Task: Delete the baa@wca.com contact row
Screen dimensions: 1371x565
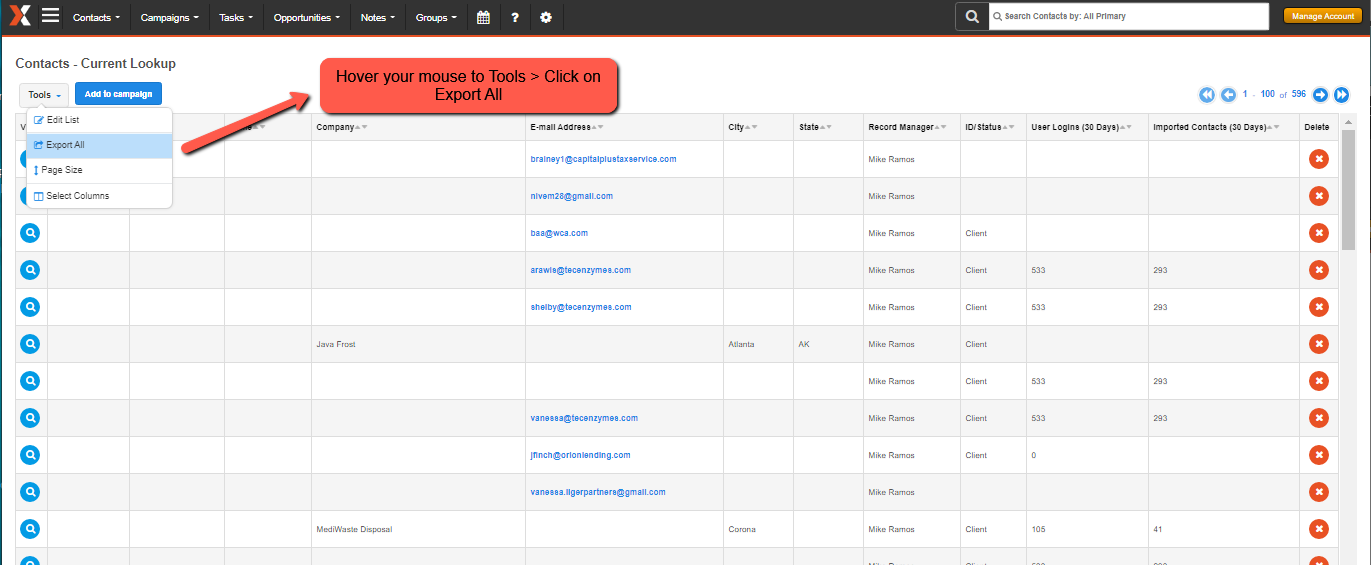Action: coord(1318,233)
